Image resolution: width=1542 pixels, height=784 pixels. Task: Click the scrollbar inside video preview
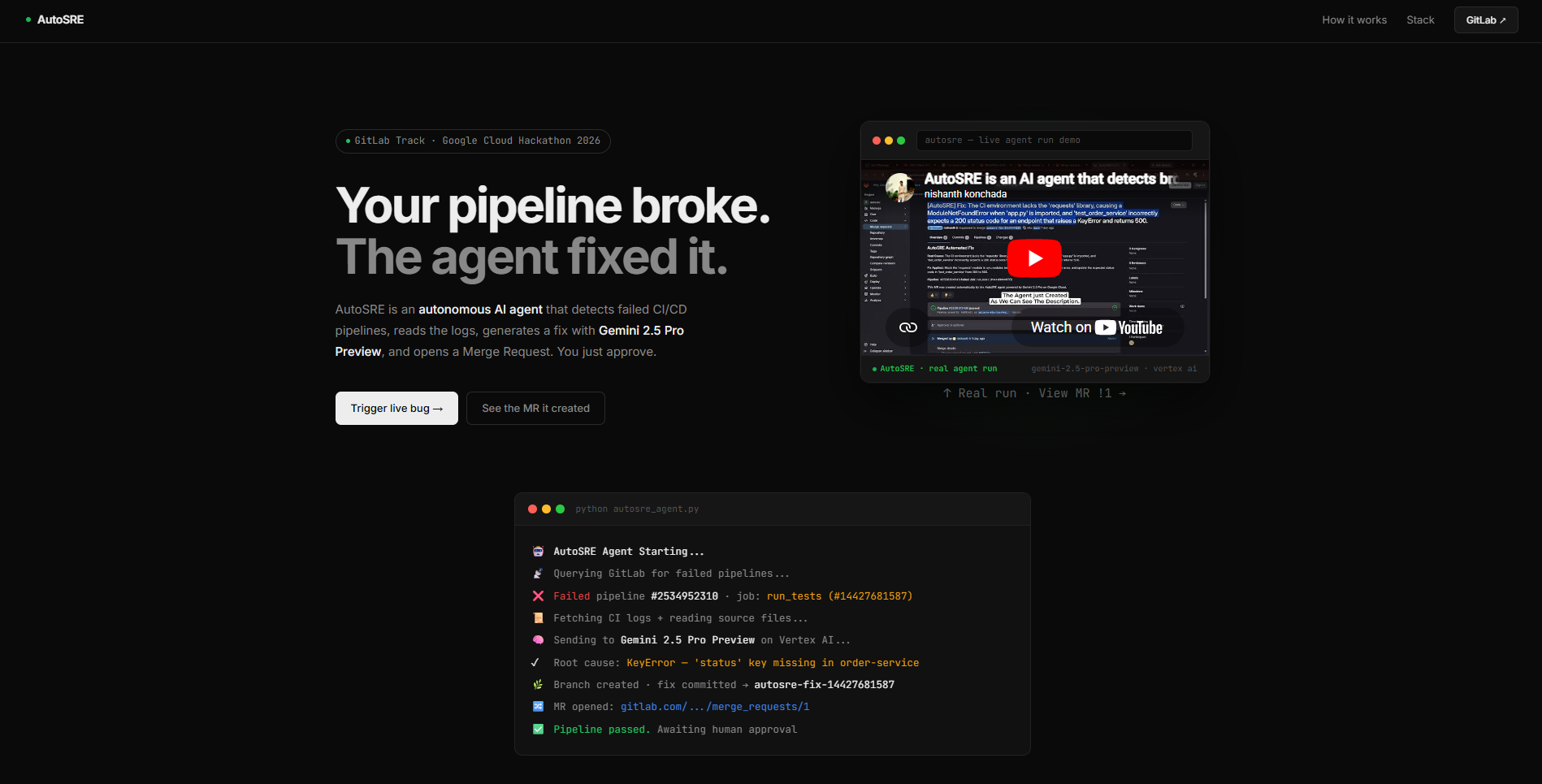pyautogui.click(x=1206, y=250)
